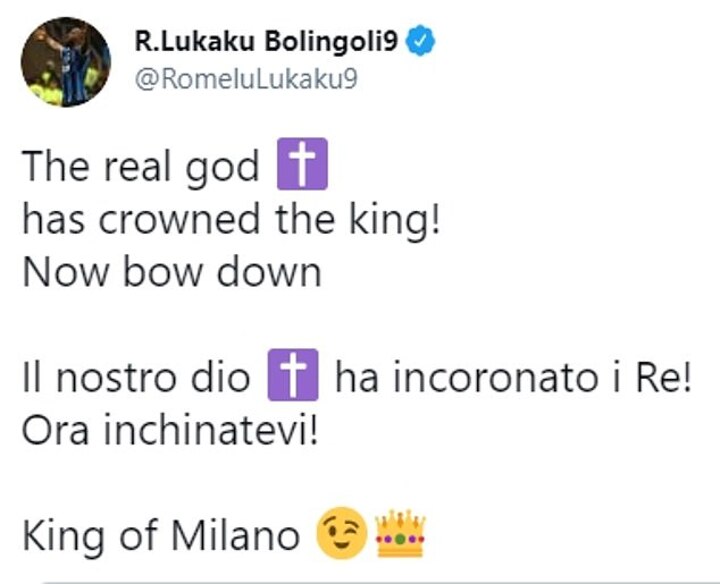Click the display name R.Lukaku Bolingoli9

(269, 43)
